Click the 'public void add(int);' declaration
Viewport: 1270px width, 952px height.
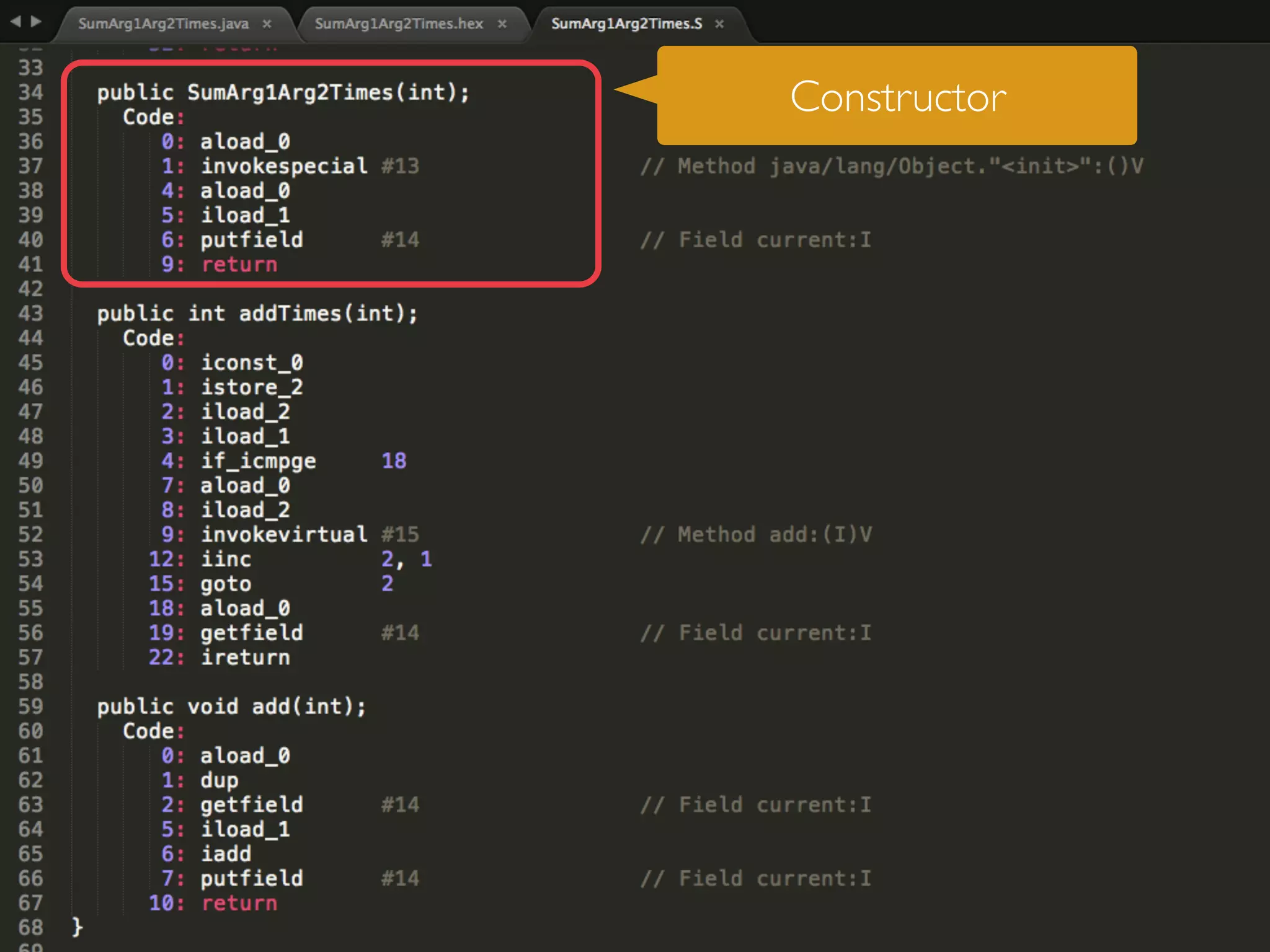(231, 707)
